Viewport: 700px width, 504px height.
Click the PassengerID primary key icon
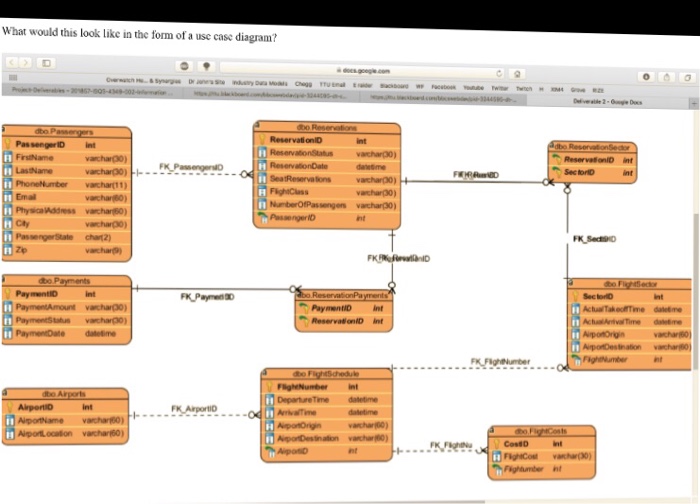click(8, 144)
